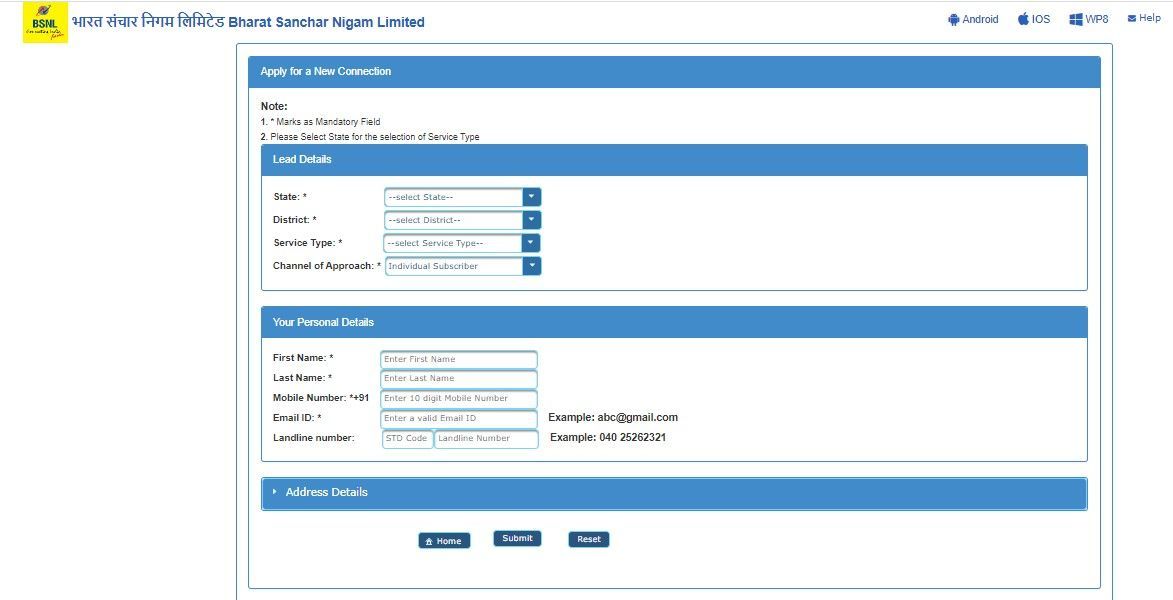Open the Channel of Approach dropdown

462,266
